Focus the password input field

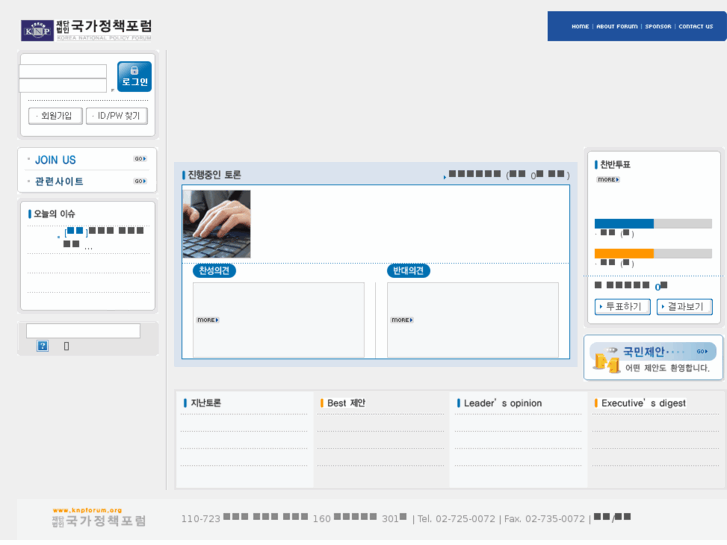pyautogui.click(x=63, y=85)
